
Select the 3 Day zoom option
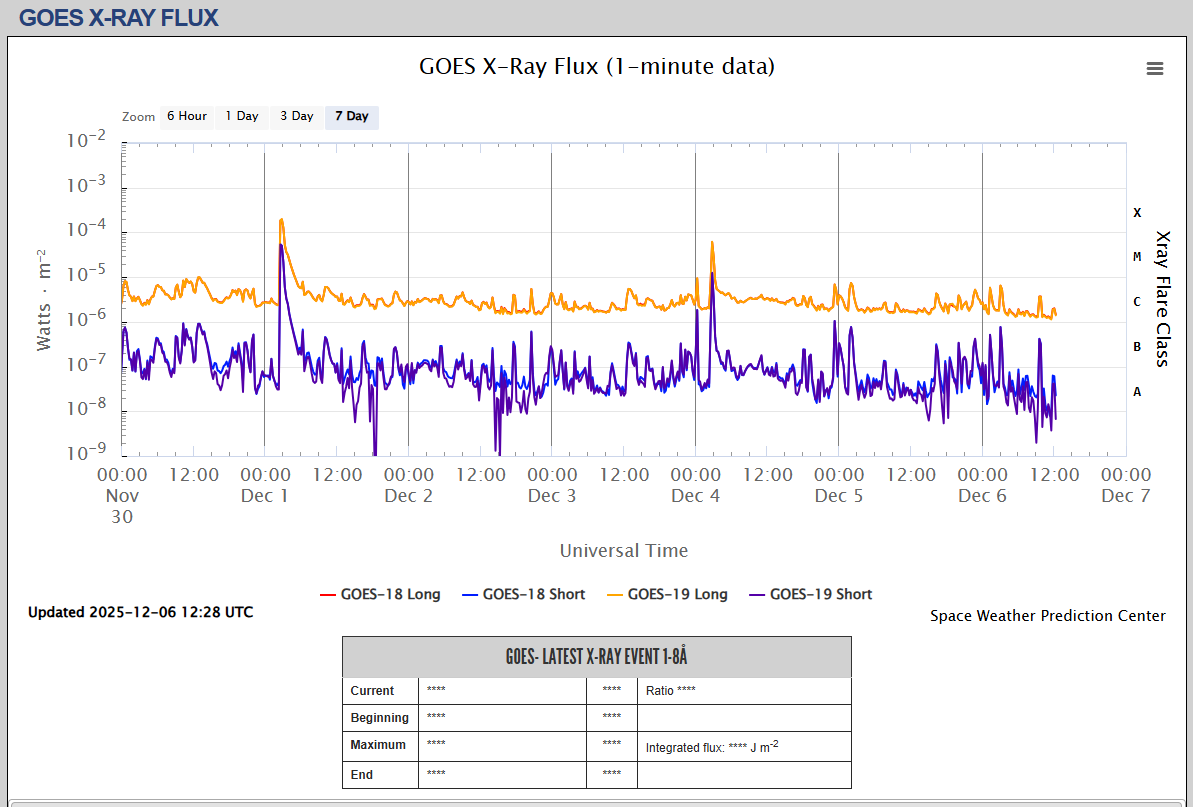point(297,116)
